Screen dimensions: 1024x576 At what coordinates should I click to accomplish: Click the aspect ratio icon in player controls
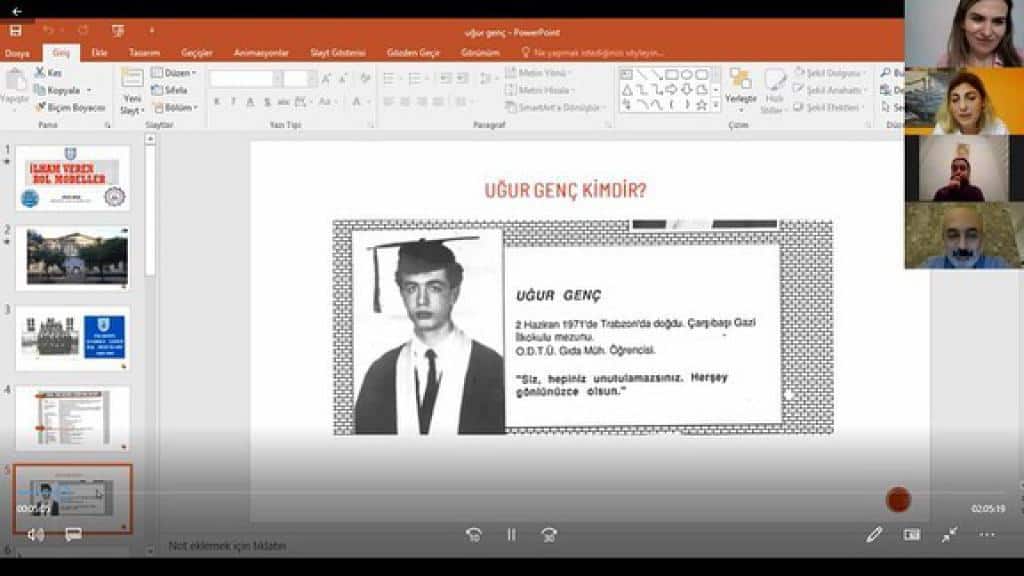[912, 535]
